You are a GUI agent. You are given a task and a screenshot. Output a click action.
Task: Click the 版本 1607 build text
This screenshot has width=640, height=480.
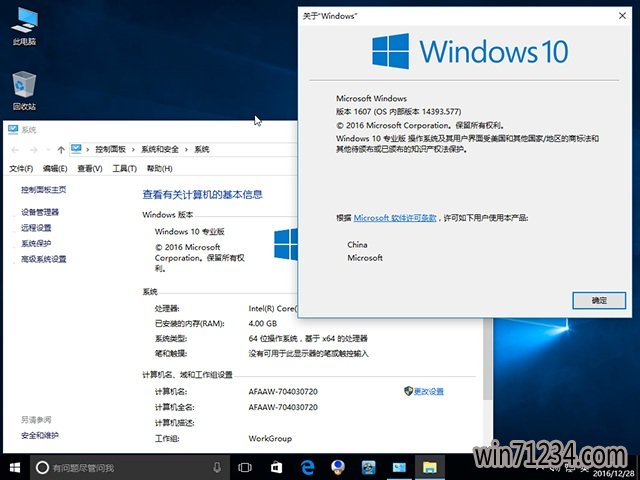coord(398,111)
